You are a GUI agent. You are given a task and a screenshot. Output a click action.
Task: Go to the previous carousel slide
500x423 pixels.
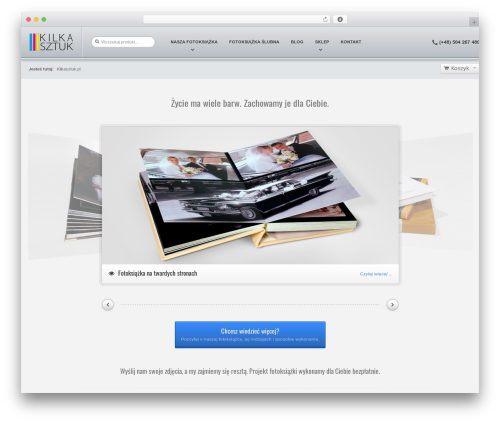tap(108, 305)
